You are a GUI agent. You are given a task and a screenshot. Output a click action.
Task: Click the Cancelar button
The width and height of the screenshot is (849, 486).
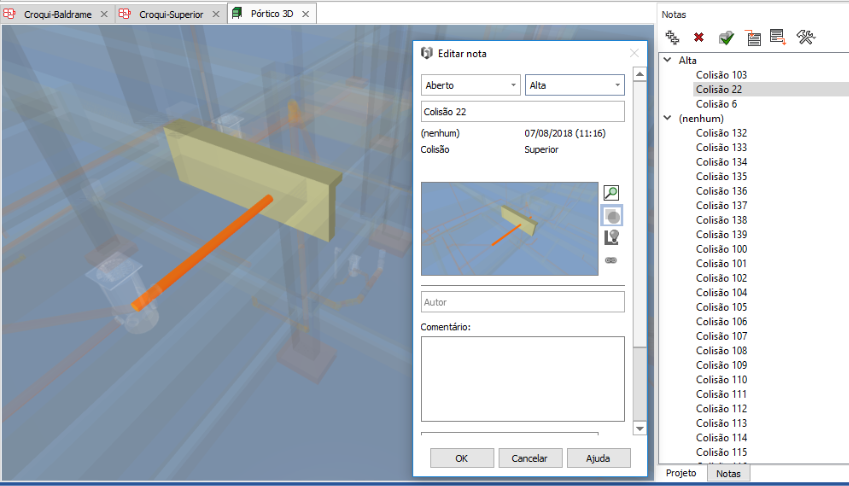tap(530, 458)
